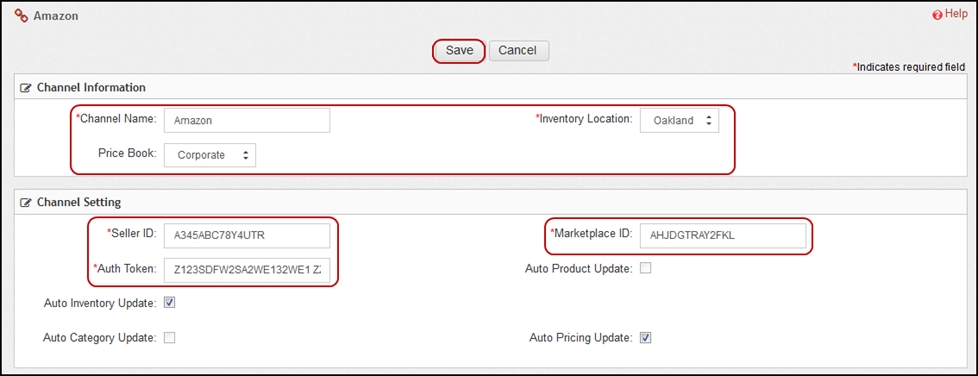
Task: Click into the Marketplace ID field
Action: tap(723, 236)
